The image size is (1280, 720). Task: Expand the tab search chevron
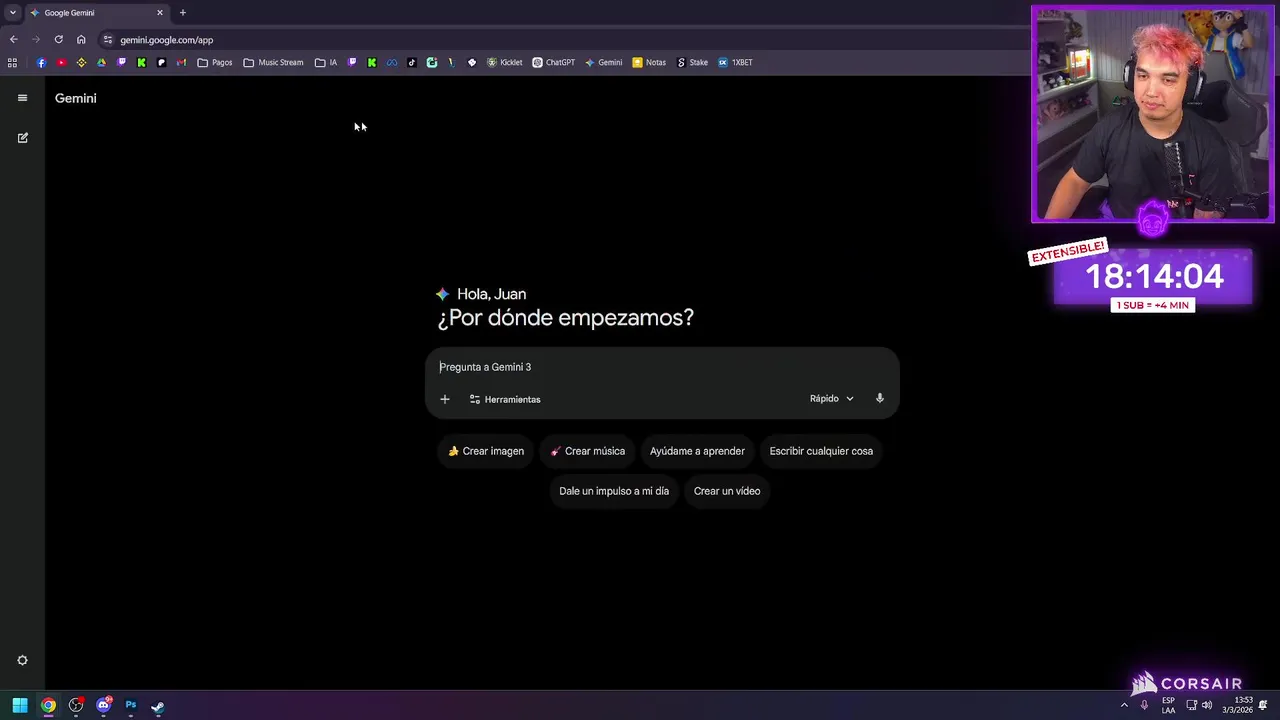point(13,13)
